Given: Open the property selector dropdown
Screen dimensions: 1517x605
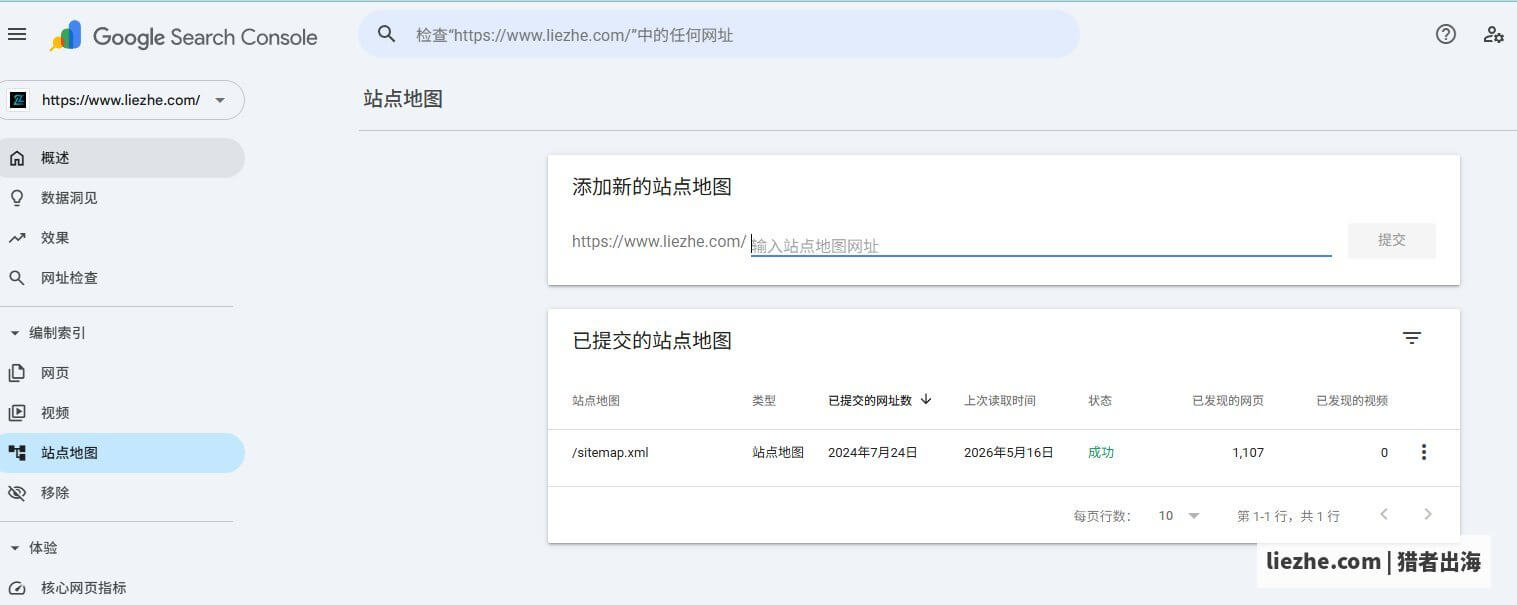Looking at the screenshot, I should (122, 100).
